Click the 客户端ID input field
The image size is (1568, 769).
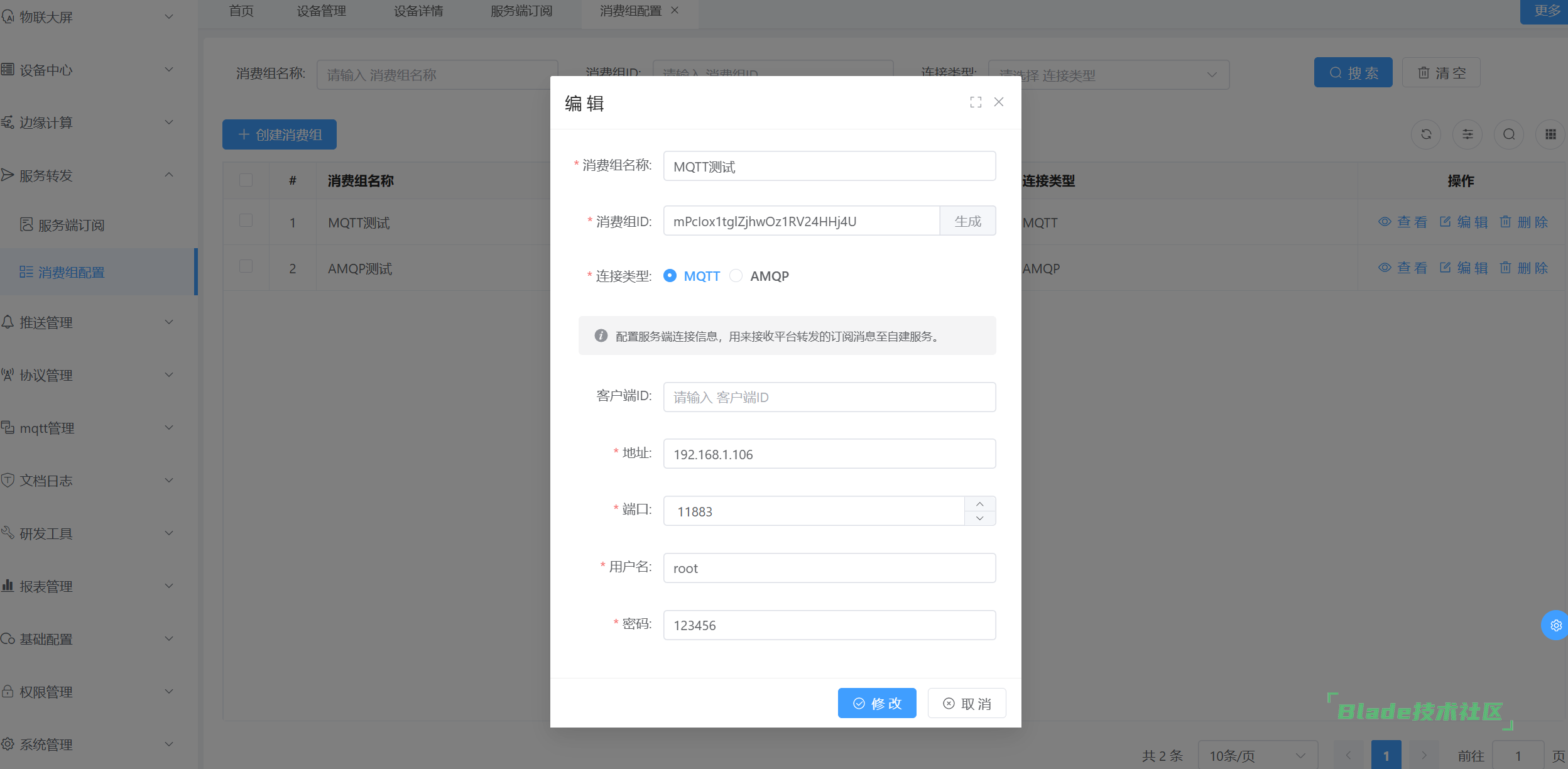[829, 397]
